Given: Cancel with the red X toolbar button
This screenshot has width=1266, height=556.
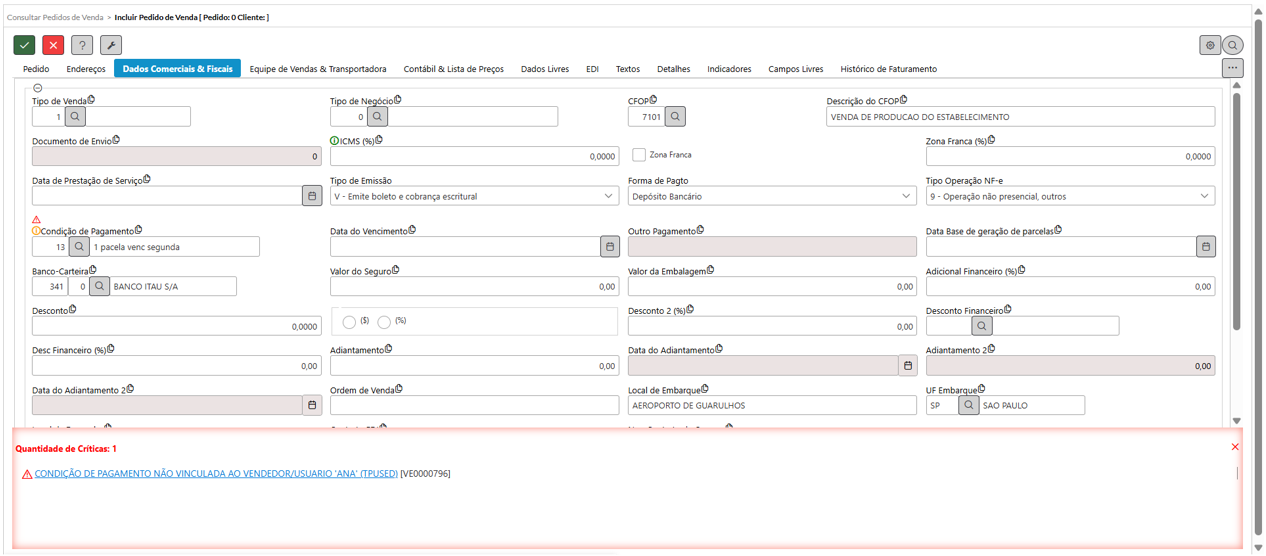Looking at the screenshot, I should [53, 45].
